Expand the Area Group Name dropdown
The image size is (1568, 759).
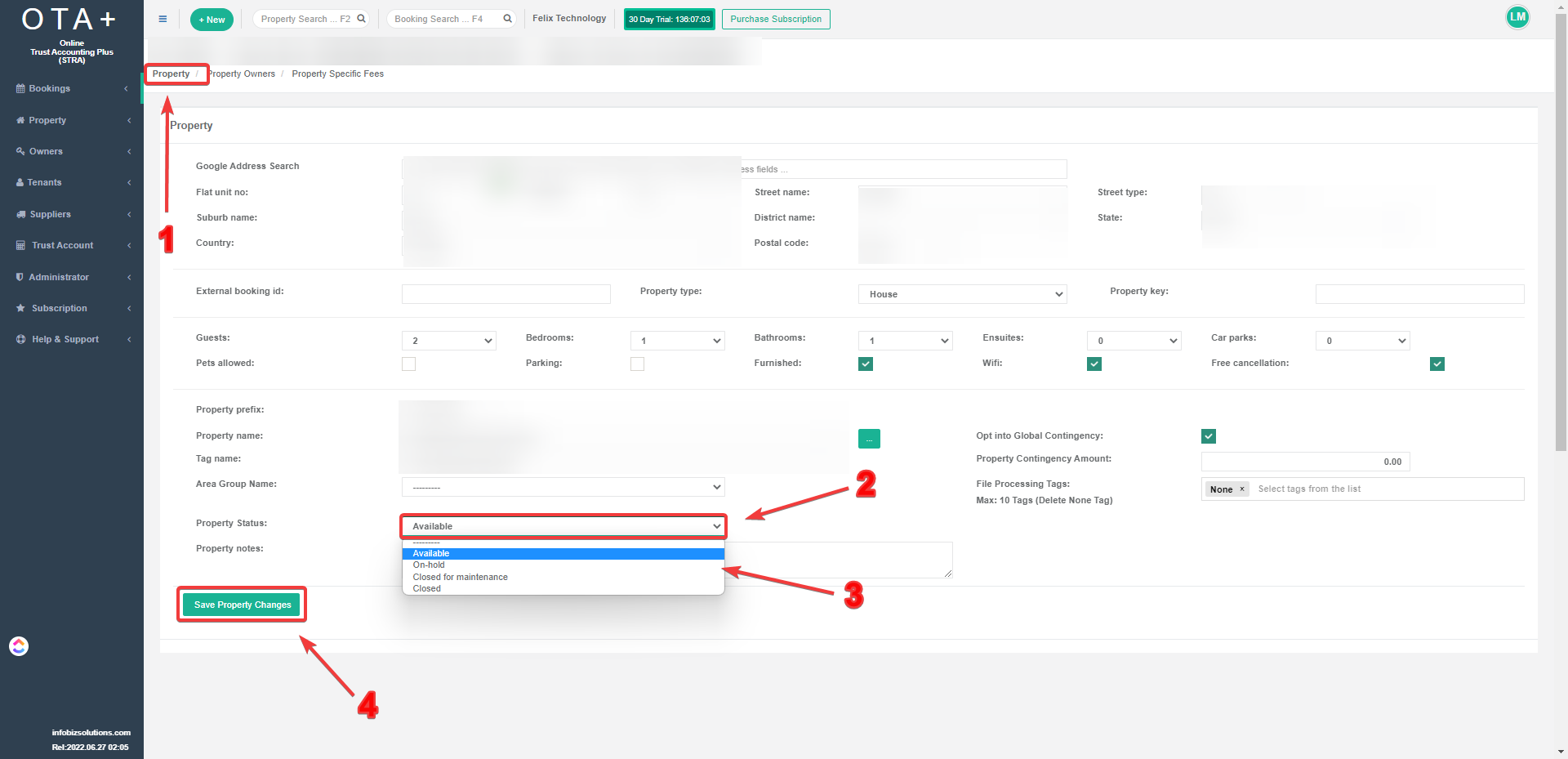[x=563, y=488]
